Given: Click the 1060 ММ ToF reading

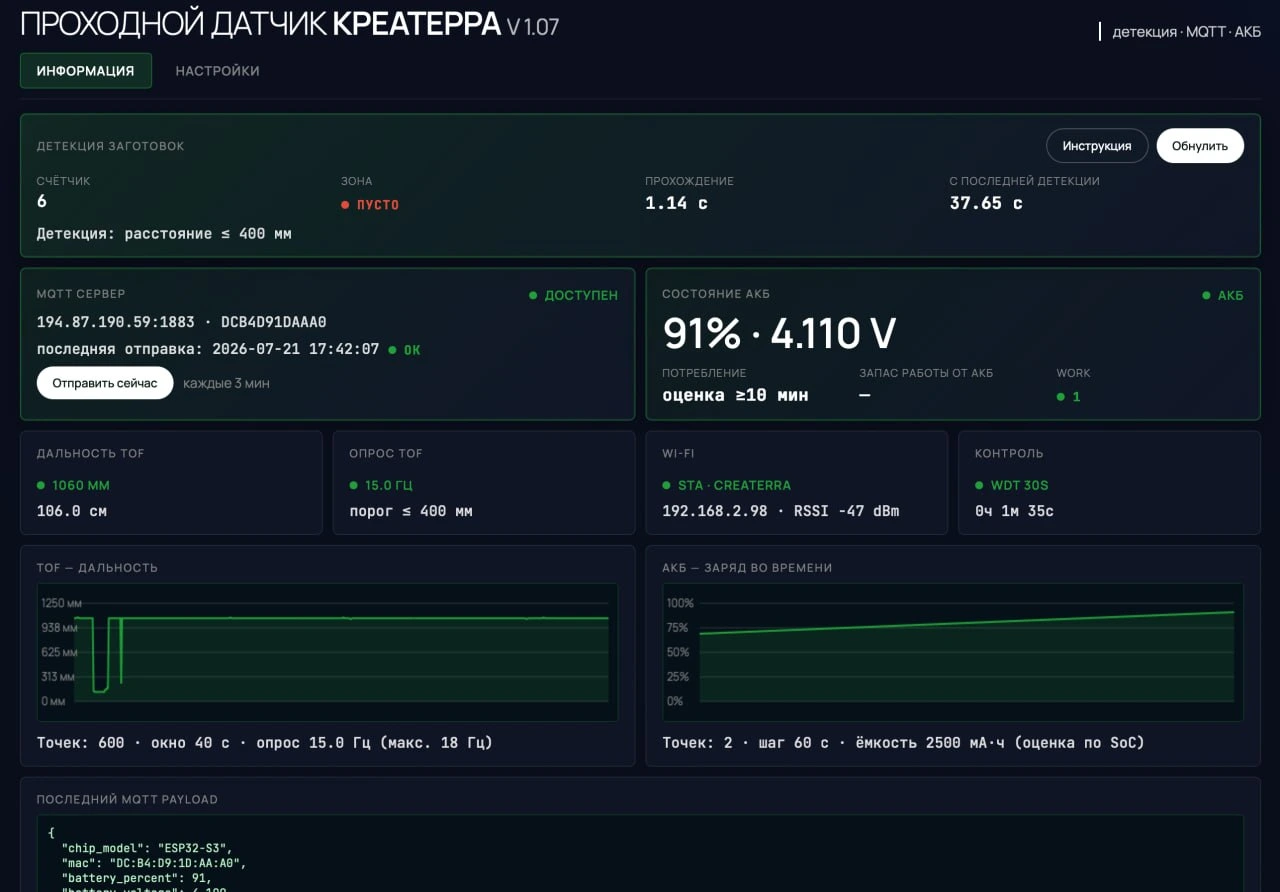Looking at the screenshot, I should [73, 485].
